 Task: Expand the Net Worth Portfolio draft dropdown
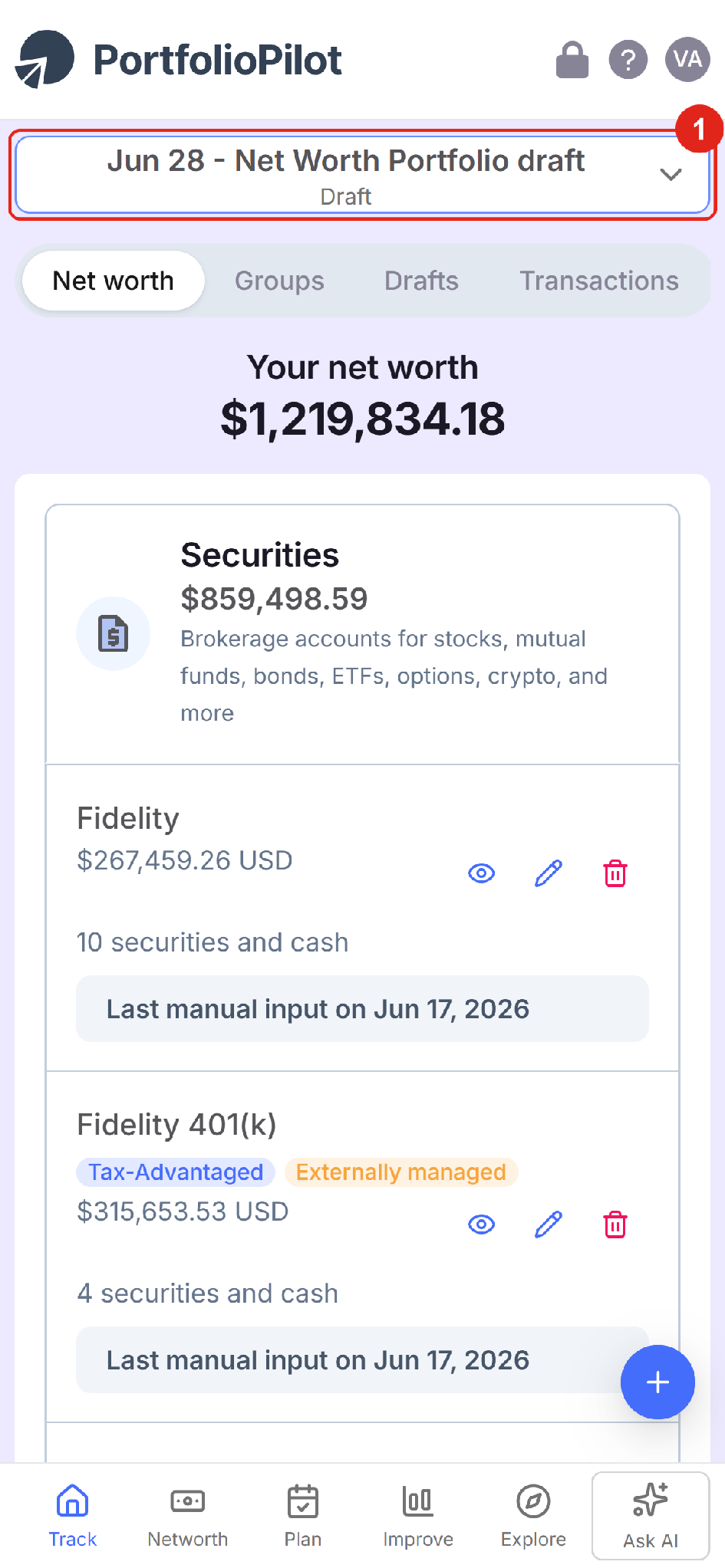click(362, 175)
